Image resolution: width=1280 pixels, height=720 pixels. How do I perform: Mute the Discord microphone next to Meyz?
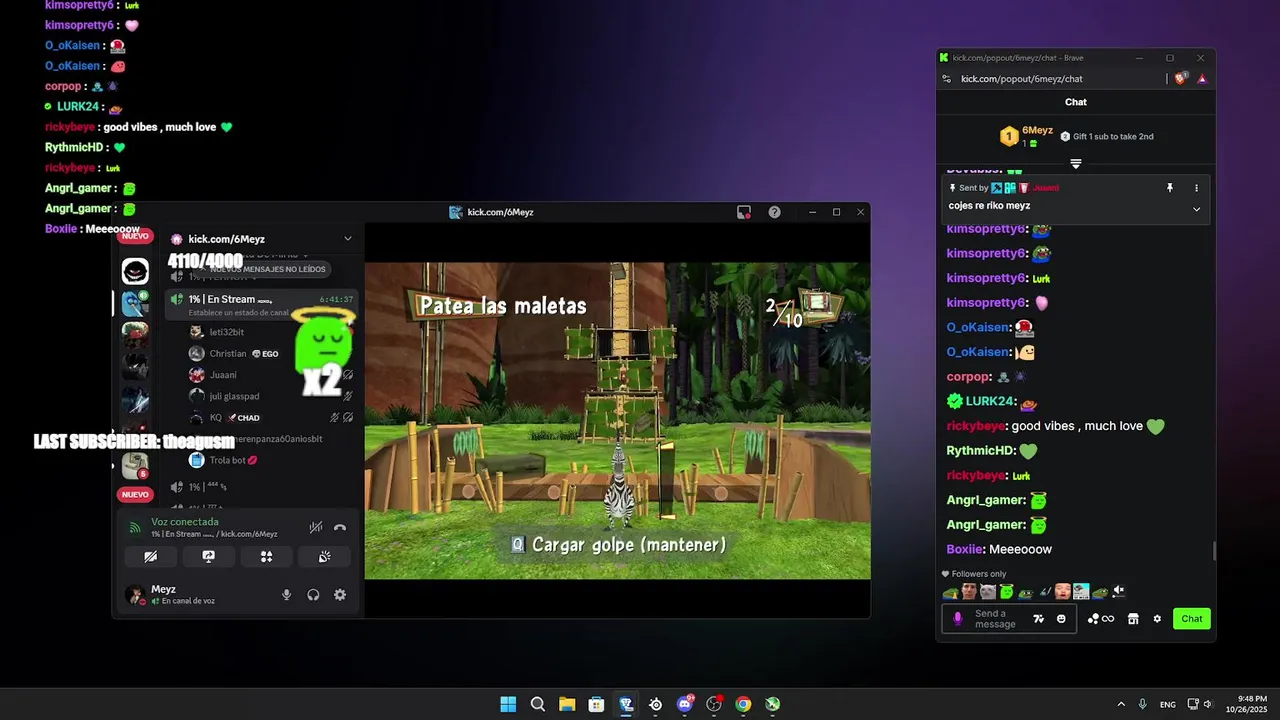click(x=286, y=595)
